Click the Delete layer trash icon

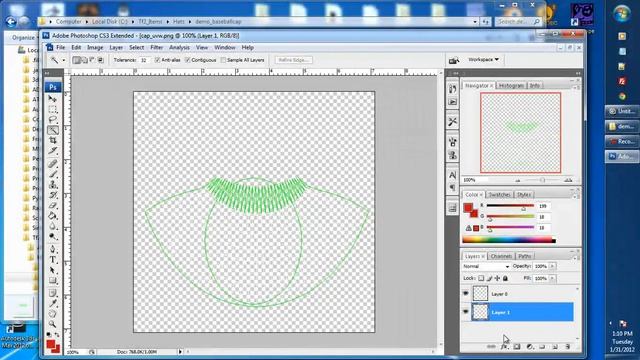point(567,347)
